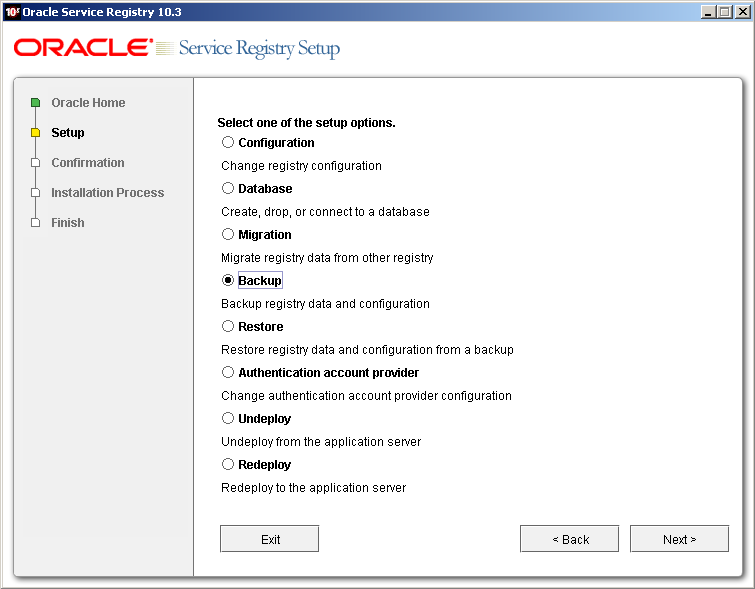Image resolution: width=755 pixels, height=589 pixels.
Task: Click the yellow Setup step marker
Action: click(35, 132)
